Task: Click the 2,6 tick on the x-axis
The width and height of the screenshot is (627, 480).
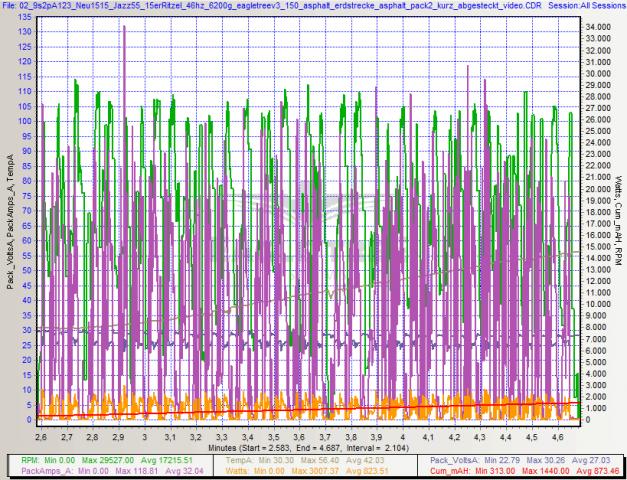Action: [x=41, y=436]
